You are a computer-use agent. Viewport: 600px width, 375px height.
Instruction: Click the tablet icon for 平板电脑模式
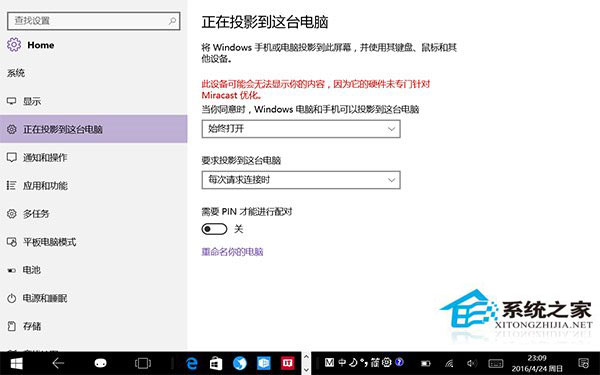point(11,242)
